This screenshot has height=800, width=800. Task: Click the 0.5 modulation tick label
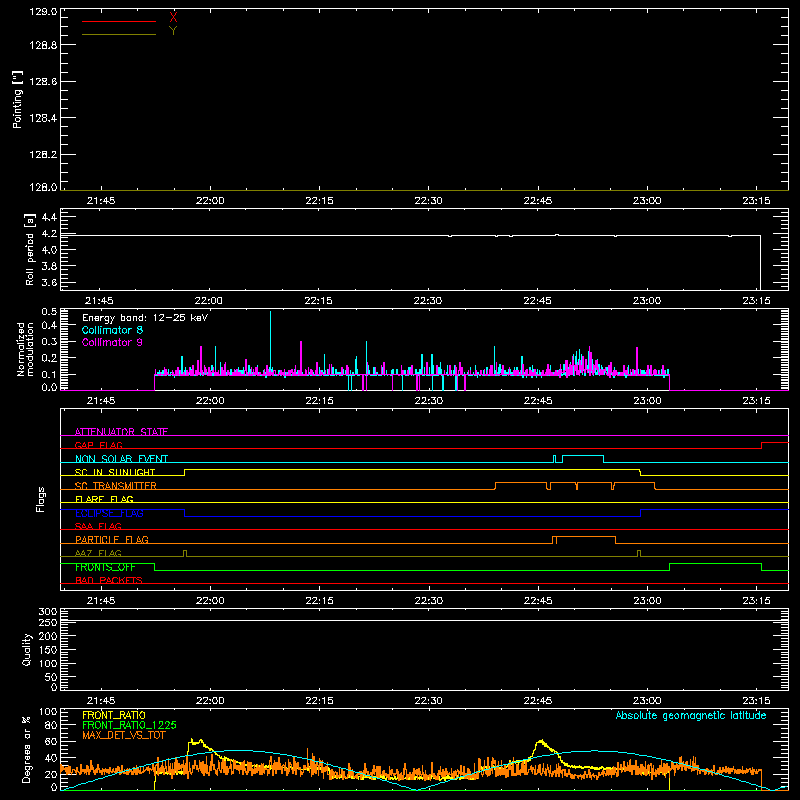pyautogui.click(x=49, y=312)
